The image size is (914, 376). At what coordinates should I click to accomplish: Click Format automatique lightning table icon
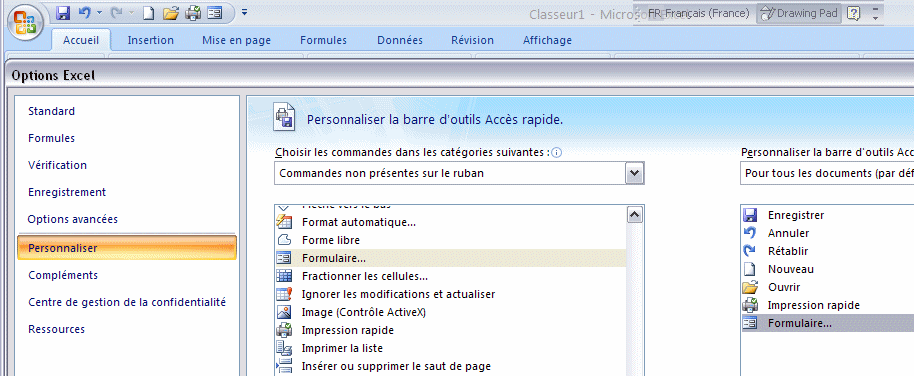pos(284,222)
